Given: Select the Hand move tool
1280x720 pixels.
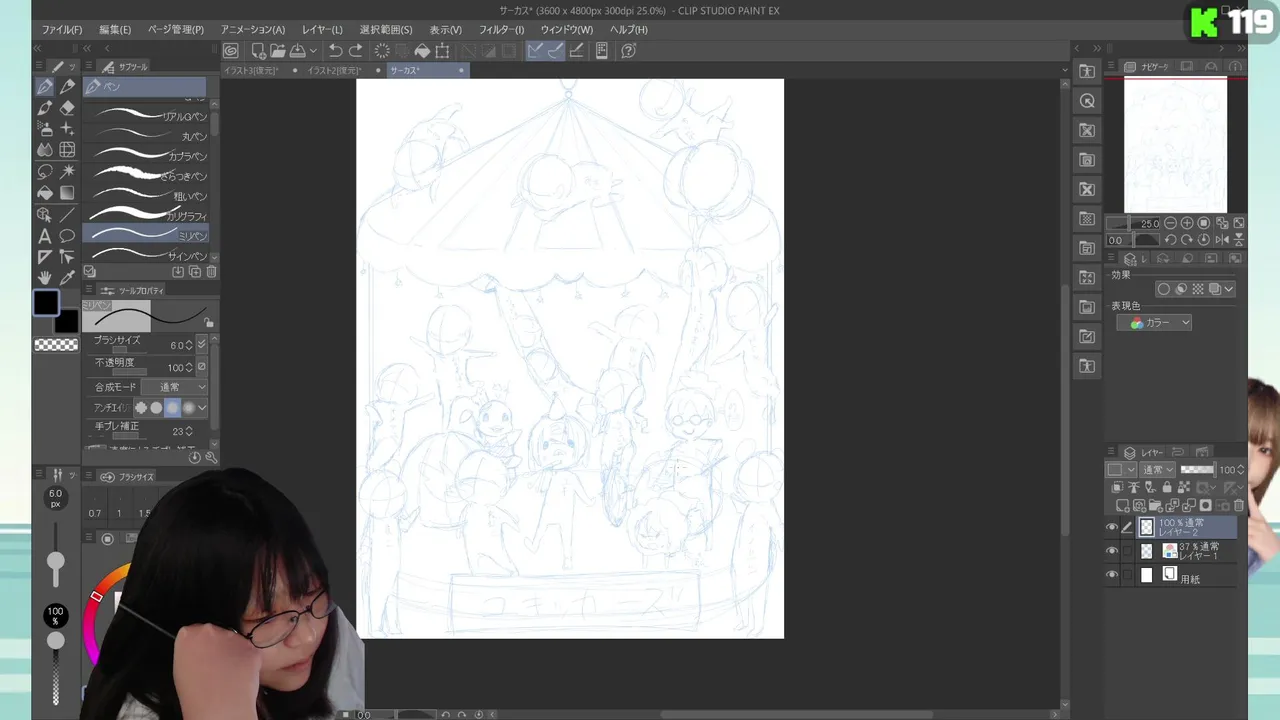Looking at the screenshot, I should (x=45, y=278).
